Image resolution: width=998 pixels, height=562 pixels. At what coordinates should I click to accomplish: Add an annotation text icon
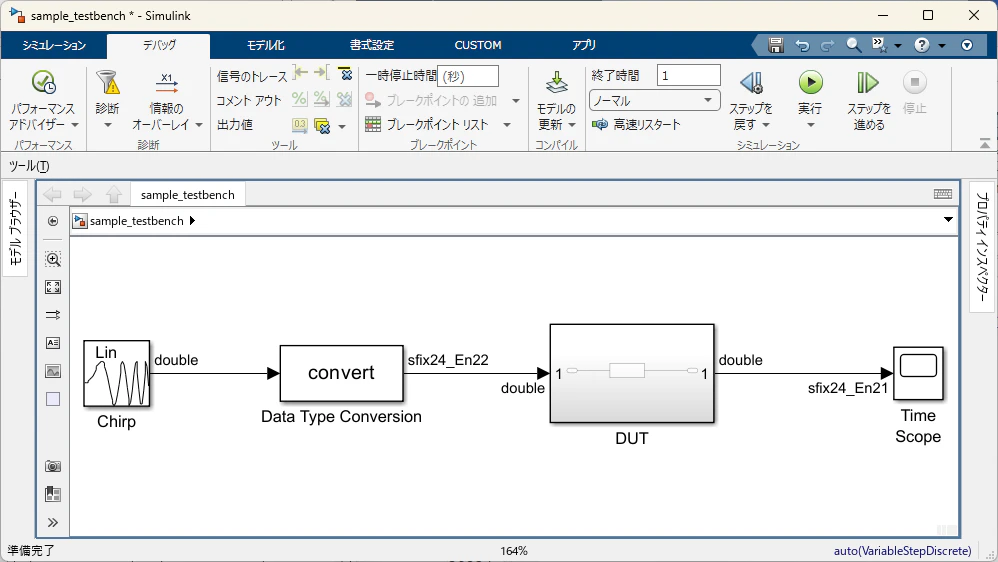pos(53,343)
